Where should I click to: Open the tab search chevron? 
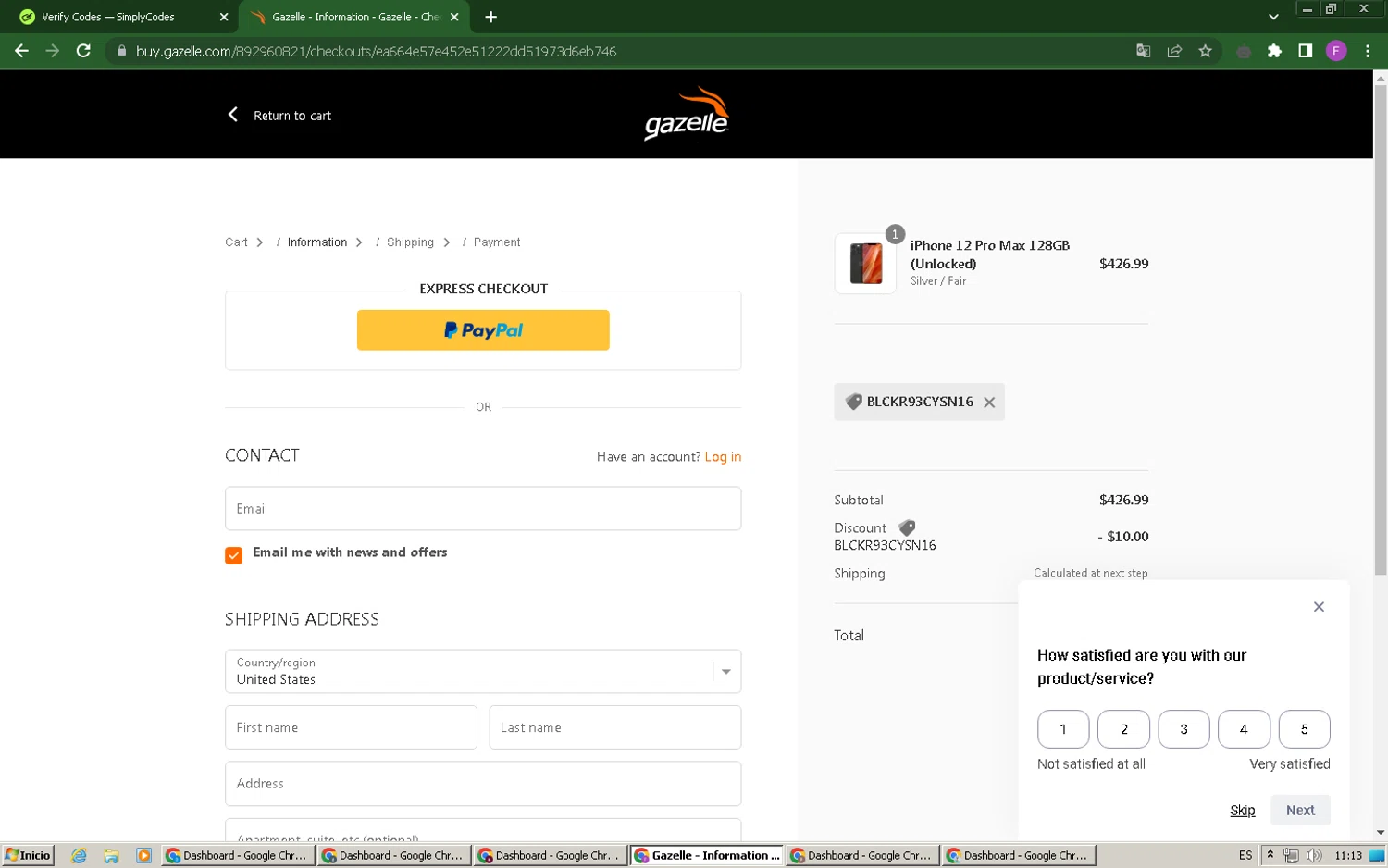click(x=1273, y=17)
